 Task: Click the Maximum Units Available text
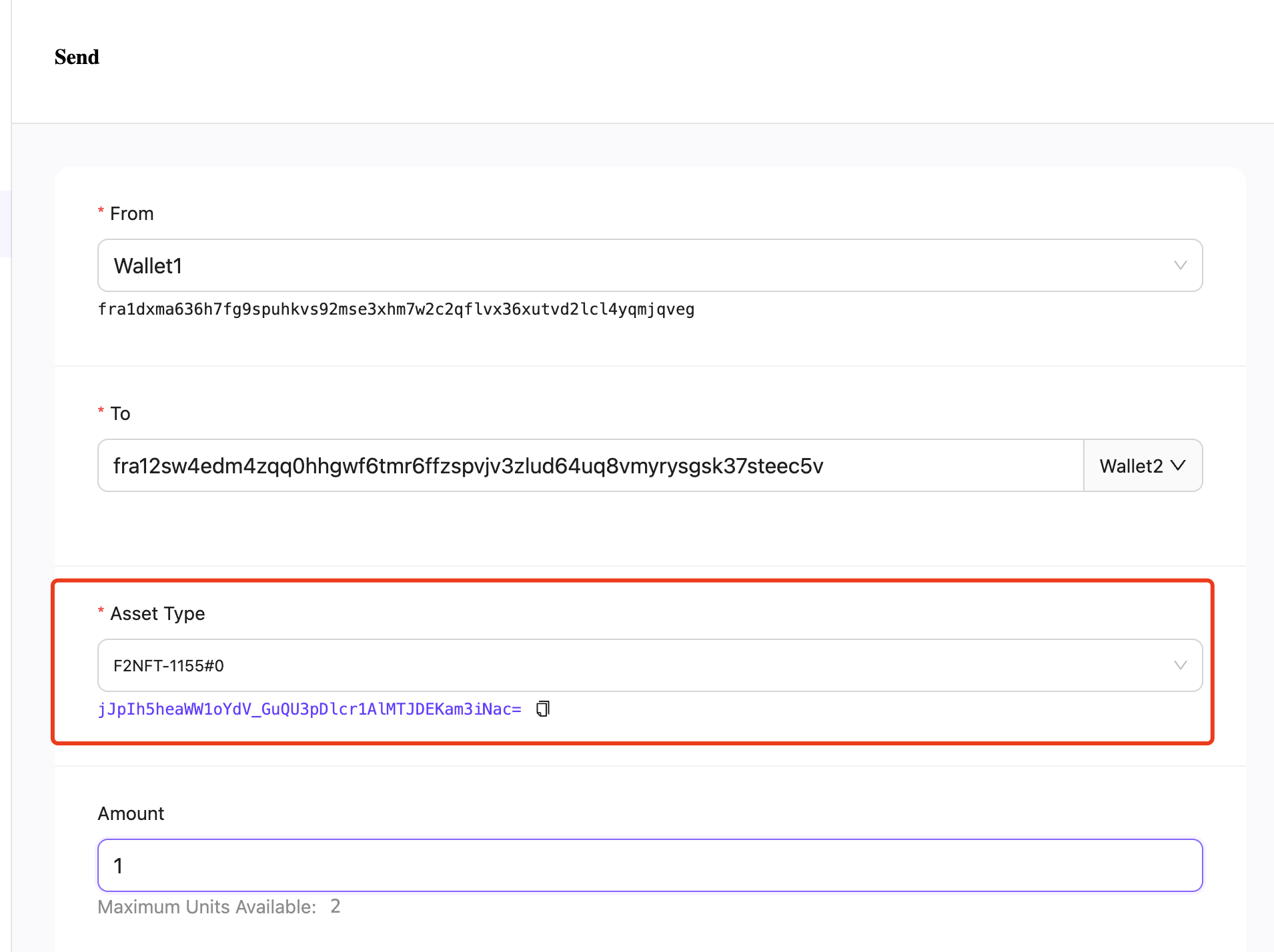207,907
